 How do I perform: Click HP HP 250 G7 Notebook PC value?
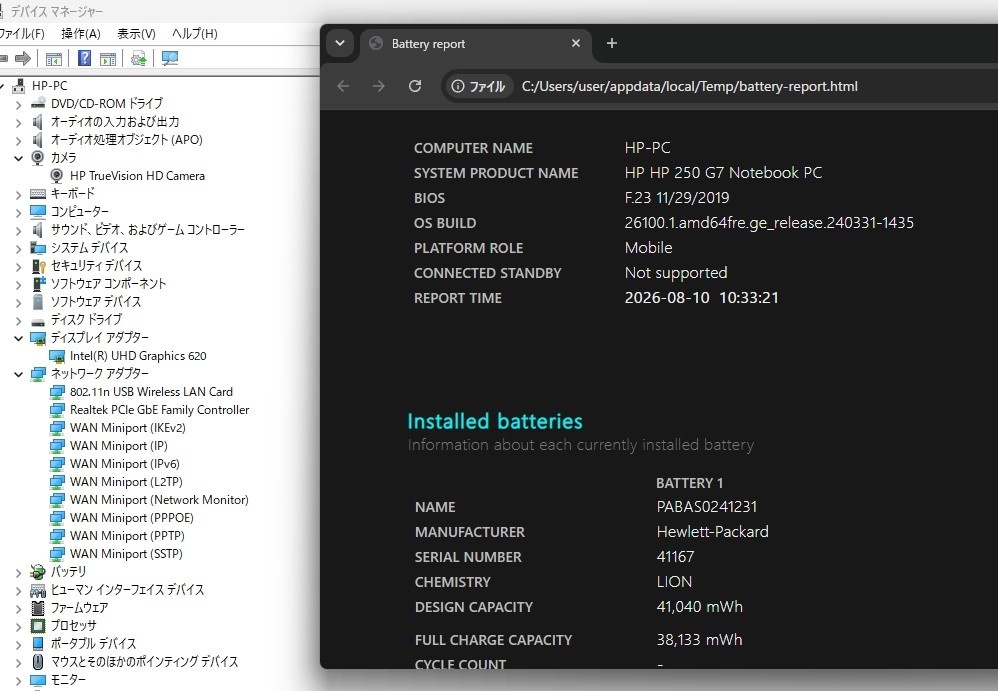pyautogui.click(x=723, y=172)
